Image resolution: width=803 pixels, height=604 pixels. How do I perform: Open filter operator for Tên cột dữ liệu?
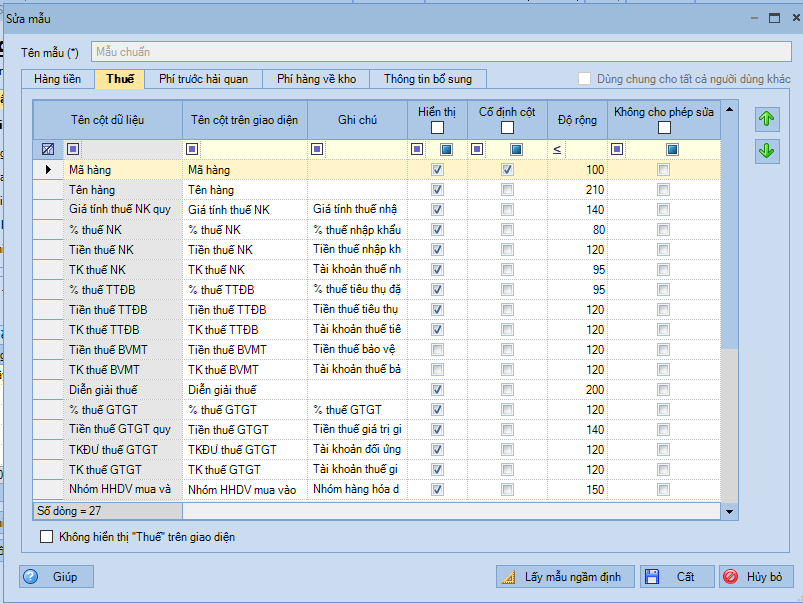pos(73,149)
